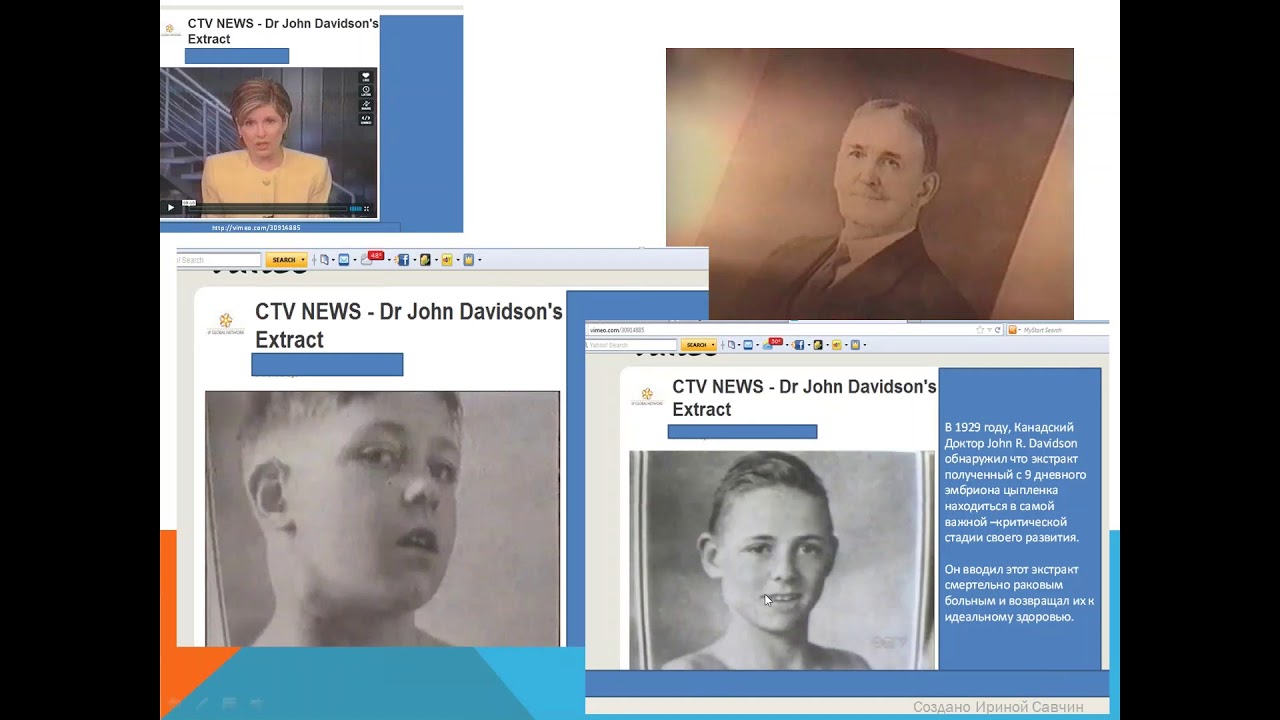This screenshot has width=1280, height=720.
Task: Click the Facebook icon in the right window toolbar
Action: click(798, 345)
